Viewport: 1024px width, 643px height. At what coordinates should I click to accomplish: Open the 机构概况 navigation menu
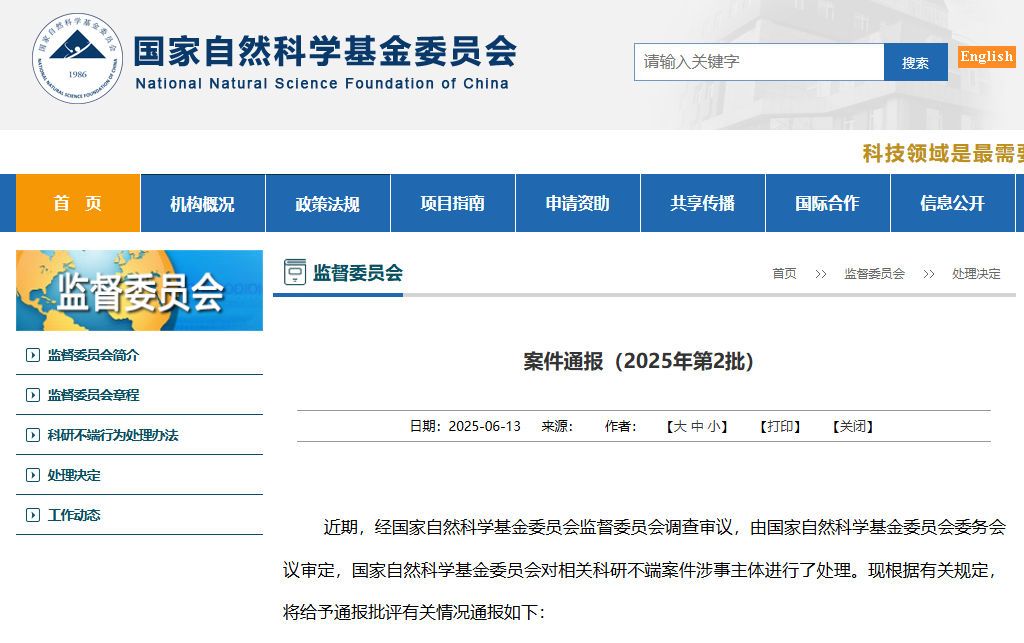[x=202, y=203]
